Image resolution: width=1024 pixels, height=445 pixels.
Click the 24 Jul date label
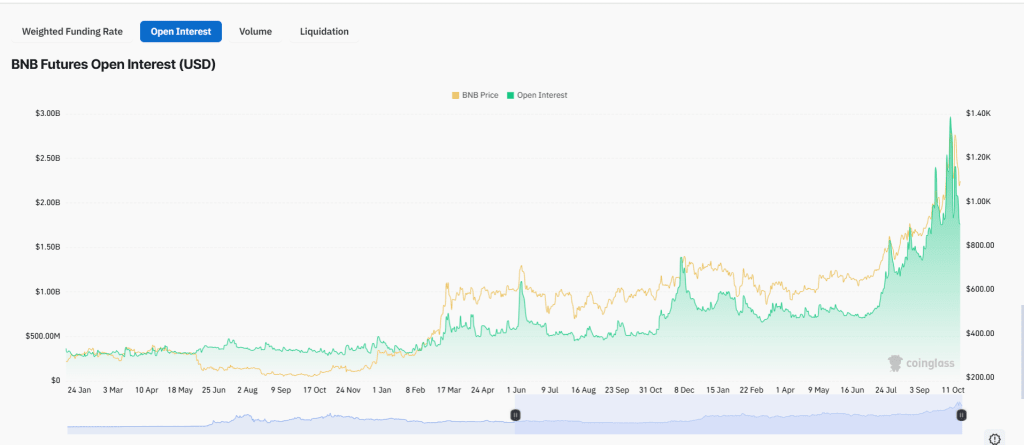(885, 390)
